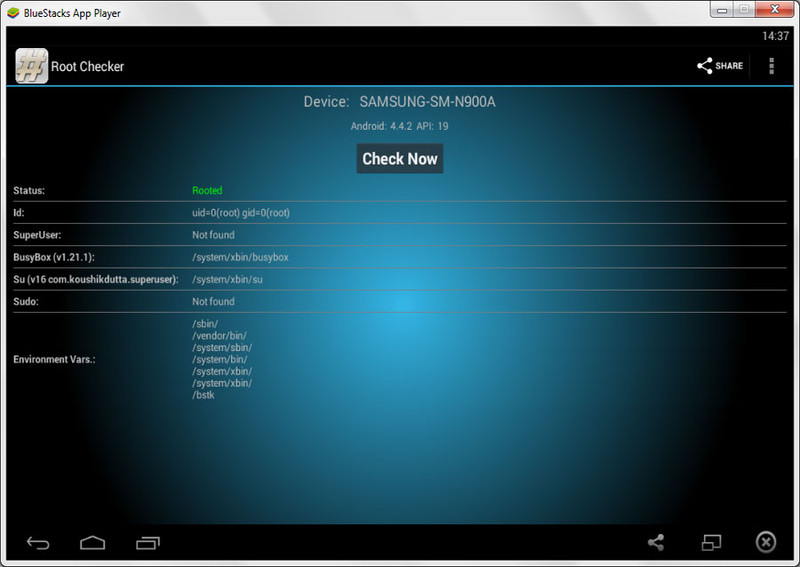Close the BlueStacks App Player window
The image size is (800, 567).
pos(774,10)
